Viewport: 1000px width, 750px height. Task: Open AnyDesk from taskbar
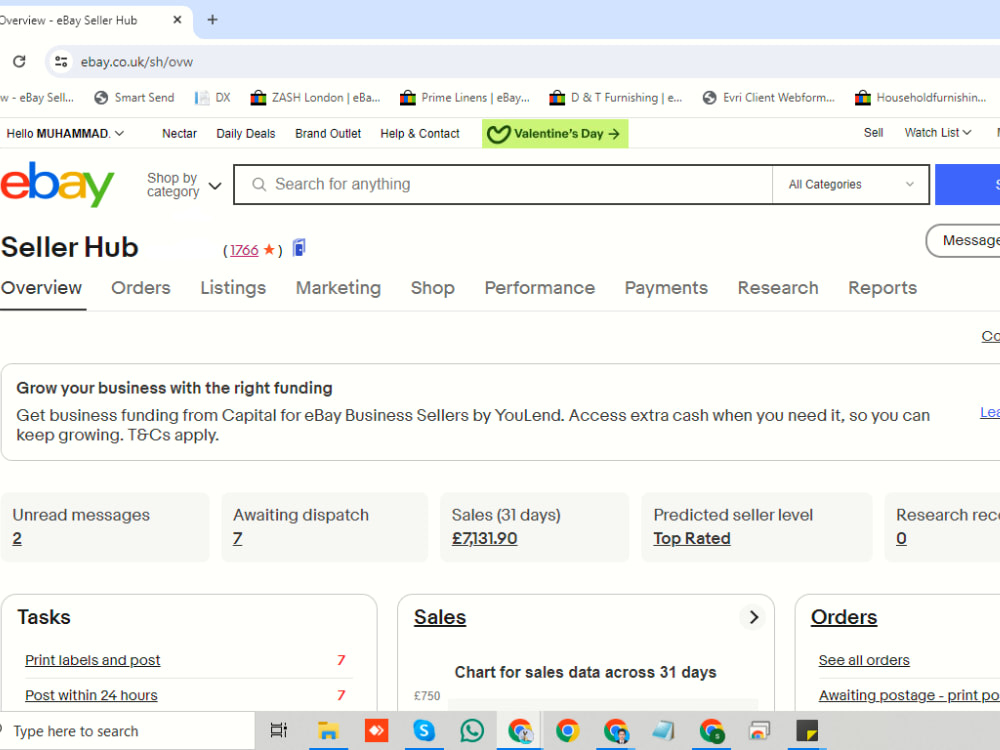[376, 730]
